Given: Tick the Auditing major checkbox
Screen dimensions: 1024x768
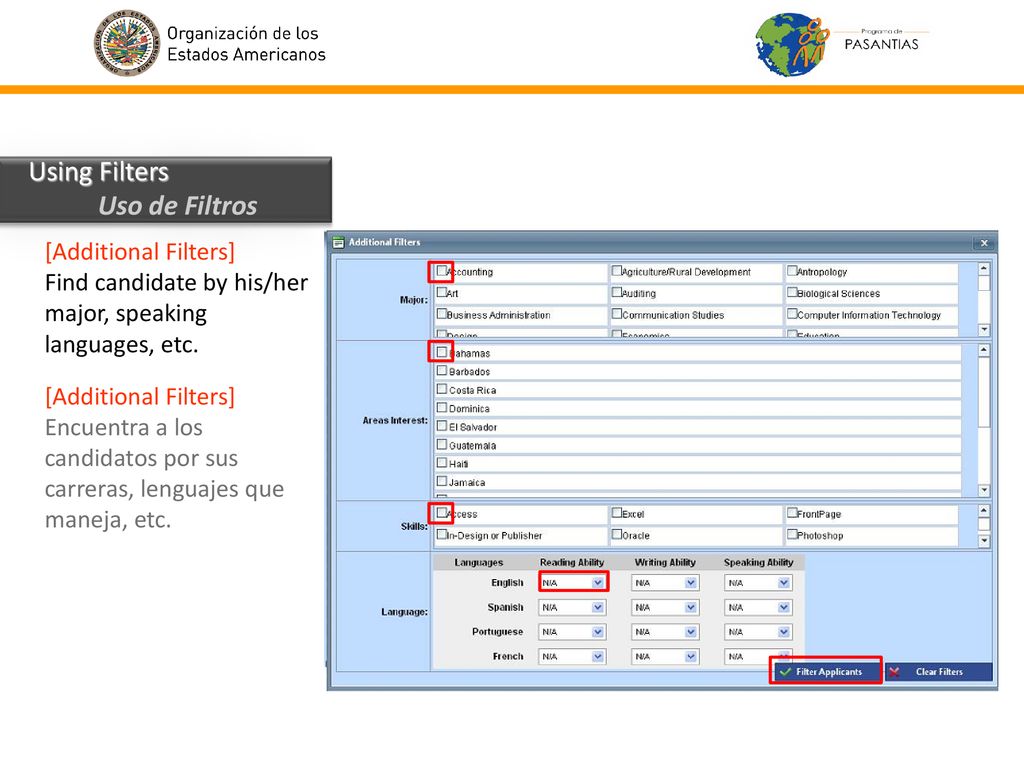Looking at the screenshot, I should click(x=617, y=292).
